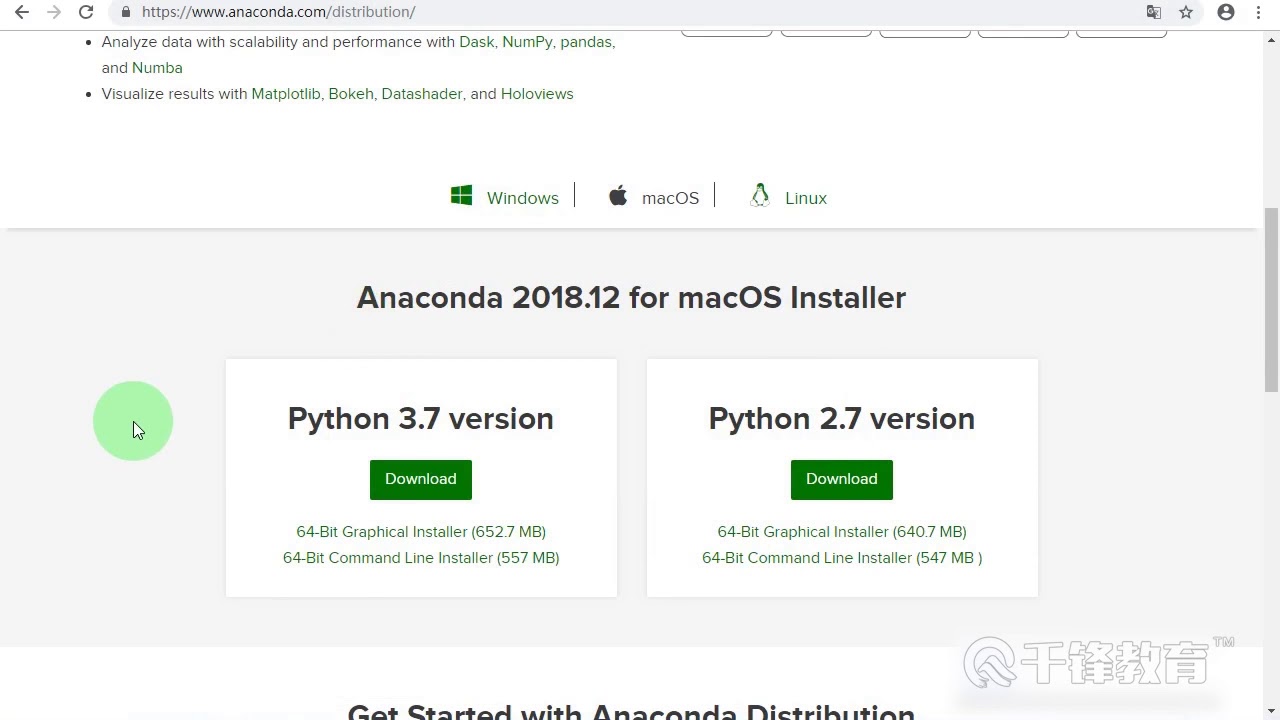Click the browser back arrow
1280x720 pixels.
pyautogui.click(x=21, y=12)
